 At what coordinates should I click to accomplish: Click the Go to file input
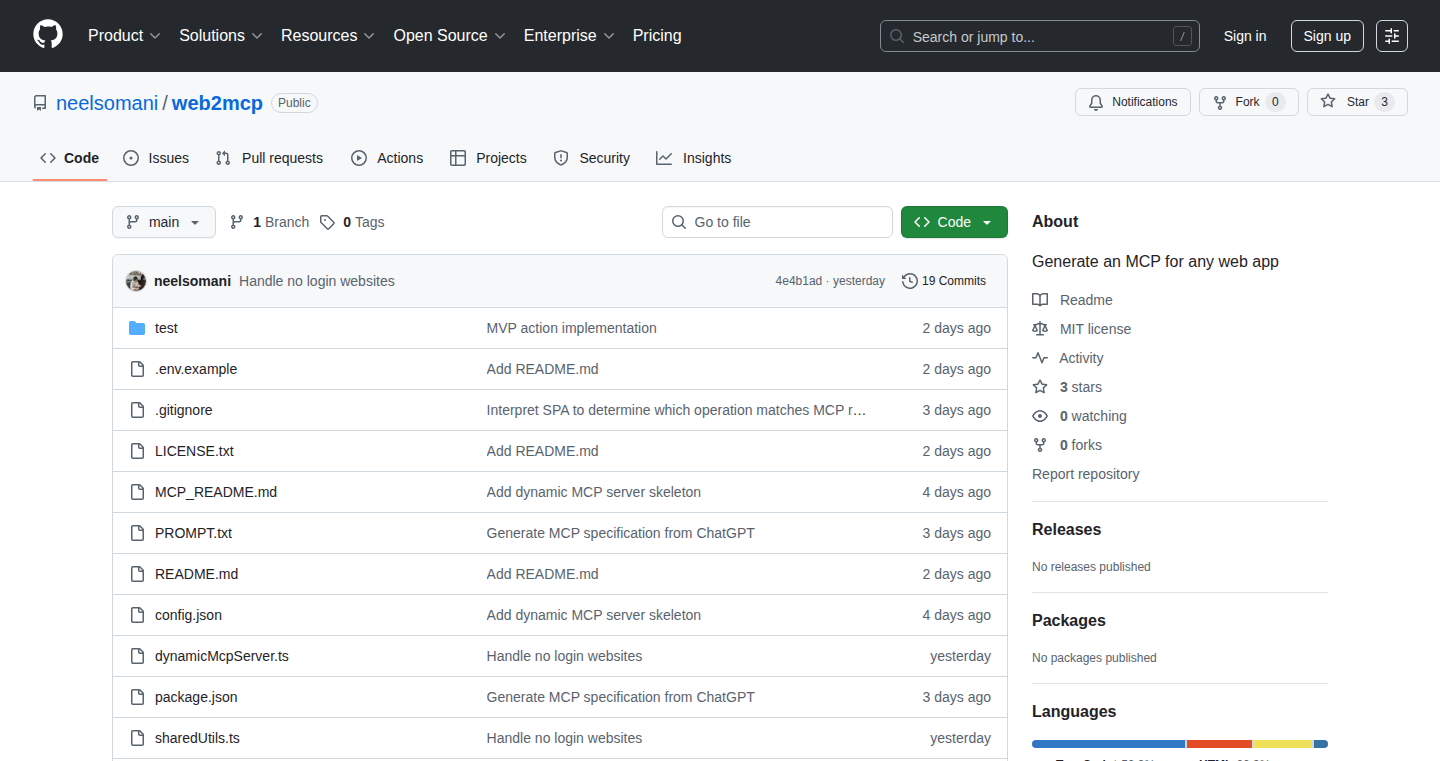(x=777, y=222)
